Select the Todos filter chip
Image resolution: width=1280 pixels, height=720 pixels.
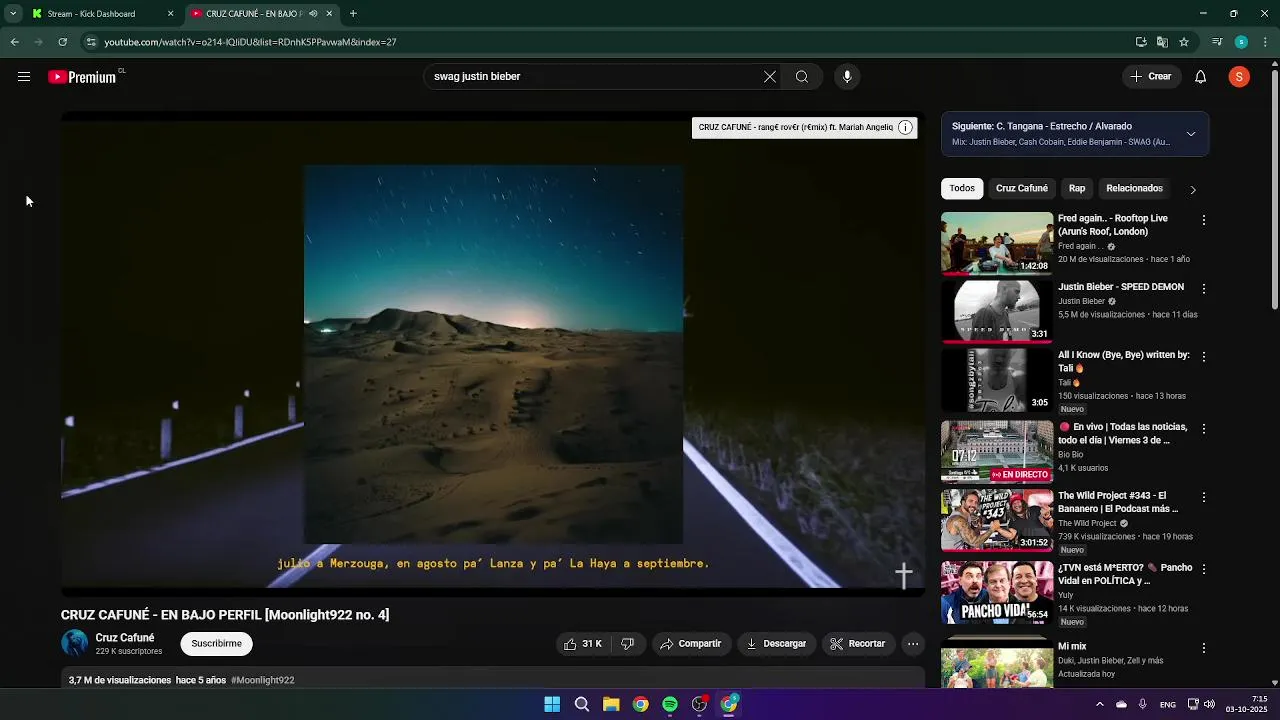point(962,188)
